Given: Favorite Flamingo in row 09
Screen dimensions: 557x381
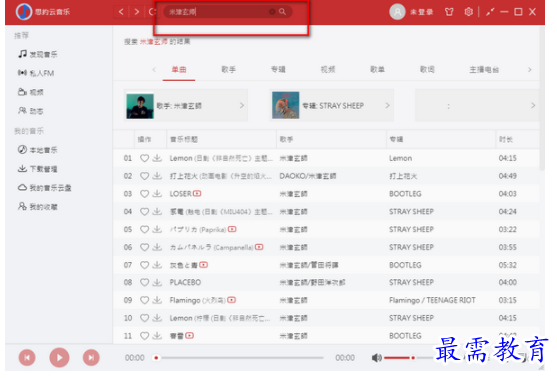Looking at the screenshot, I should click(144, 300).
